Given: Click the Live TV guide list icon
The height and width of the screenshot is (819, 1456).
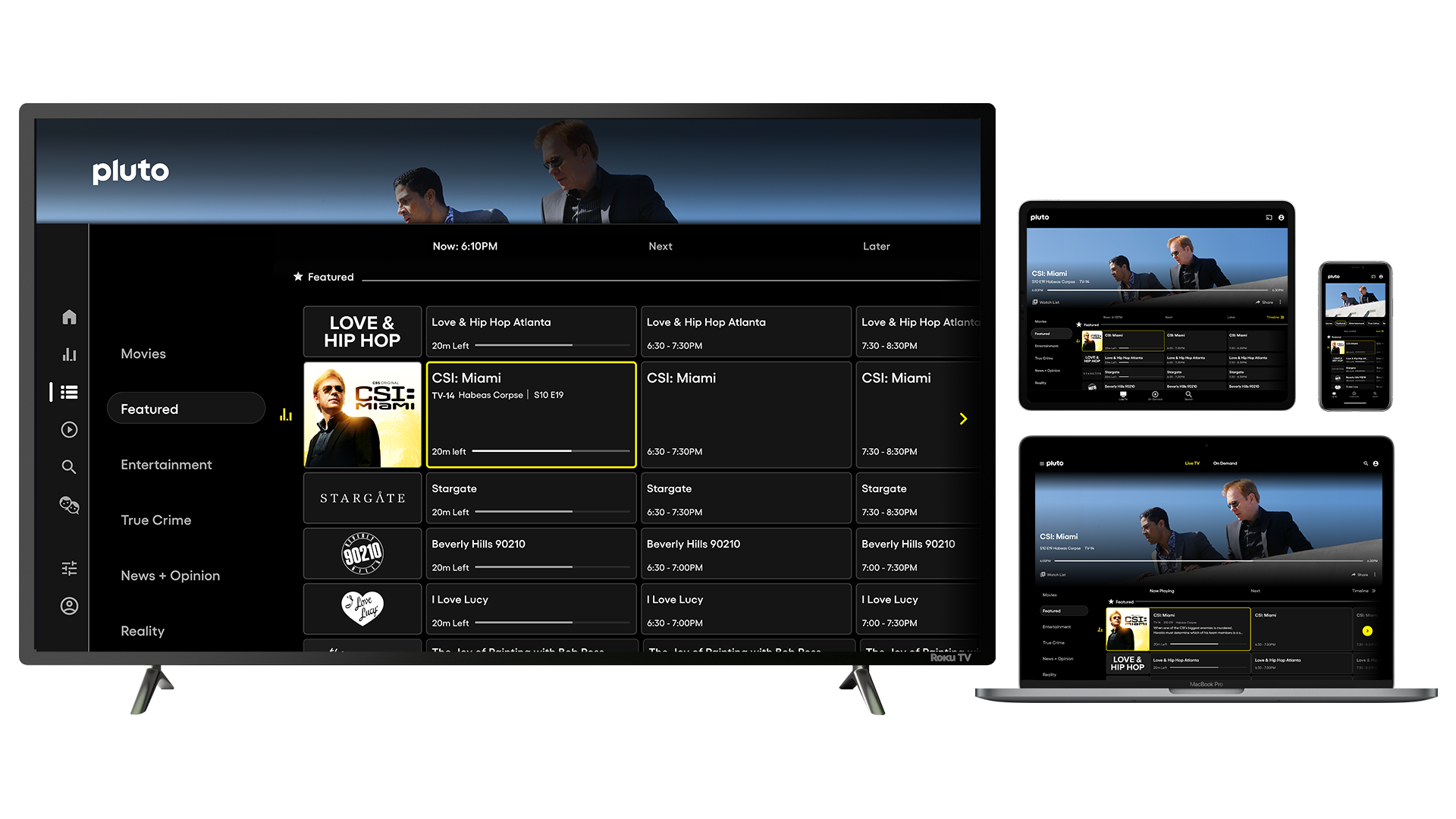Looking at the screenshot, I should click(69, 392).
